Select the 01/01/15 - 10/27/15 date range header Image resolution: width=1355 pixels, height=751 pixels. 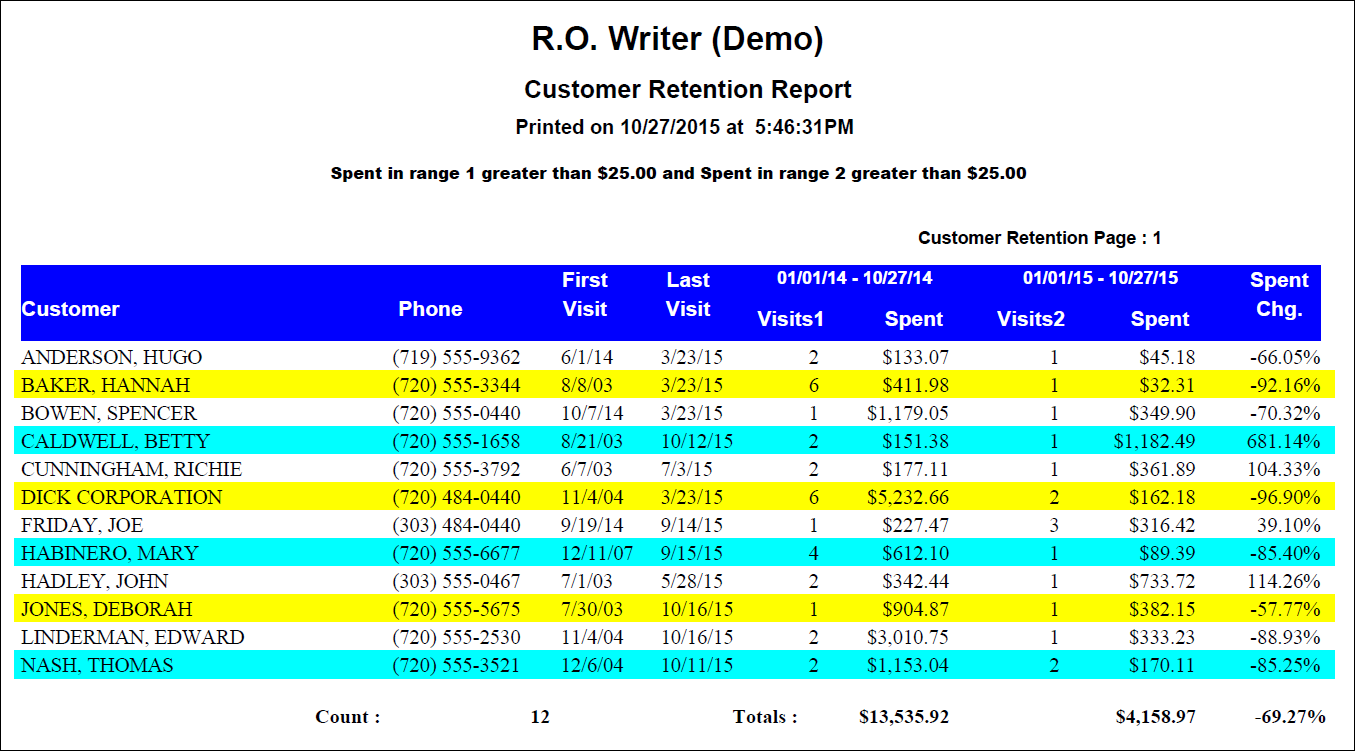(x=1100, y=278)
